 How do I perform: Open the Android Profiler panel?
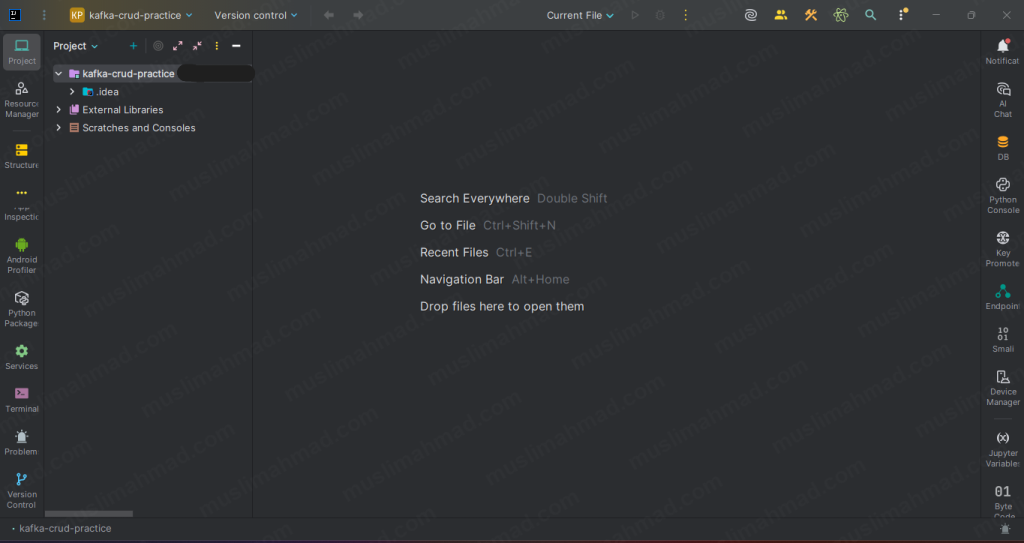pyautogui.click(x=22, y=255)
